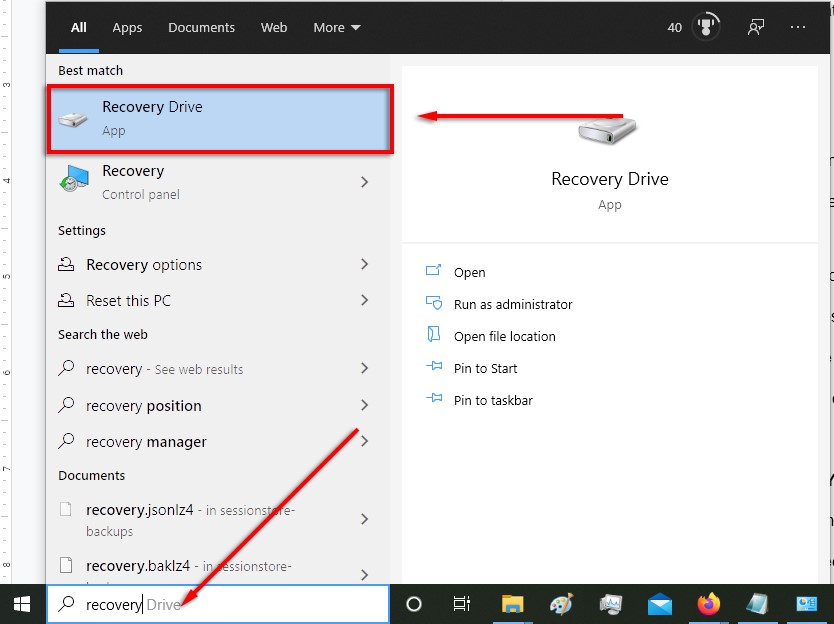Open the search options ellipsis menu
The height and width of the screenshot is (624, 834).
coord(797,27)
